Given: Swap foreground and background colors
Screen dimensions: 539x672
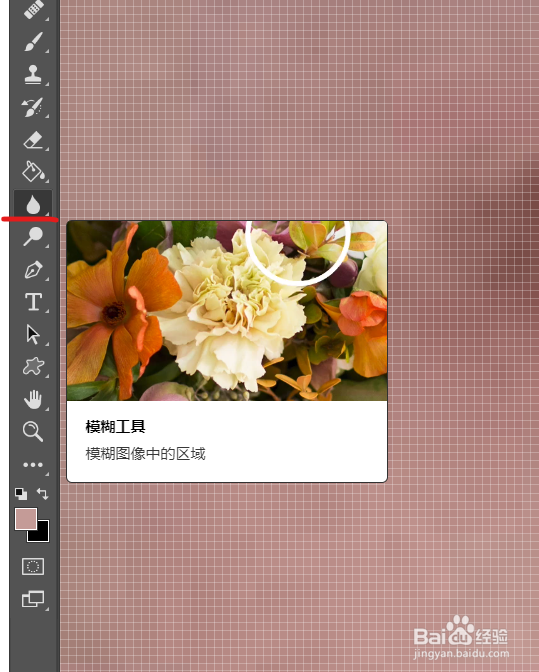Looking at the screenshot, I should 42,494.
